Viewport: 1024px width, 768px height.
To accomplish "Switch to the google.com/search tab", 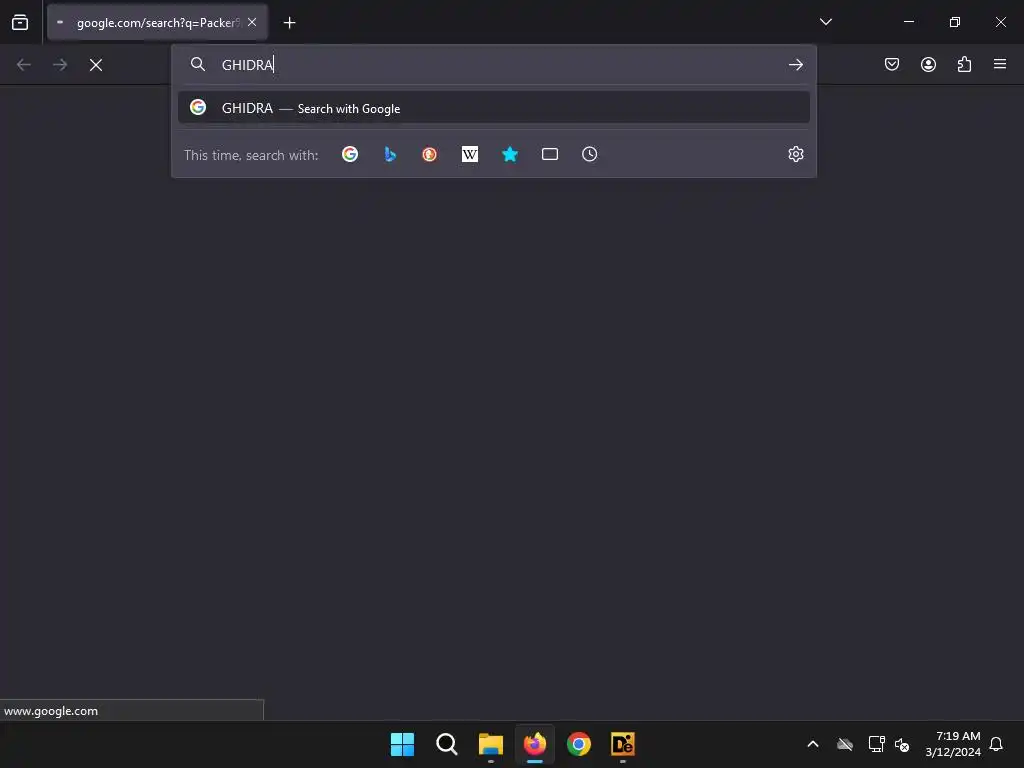I will pyautogui.click(x=157, y=22).
